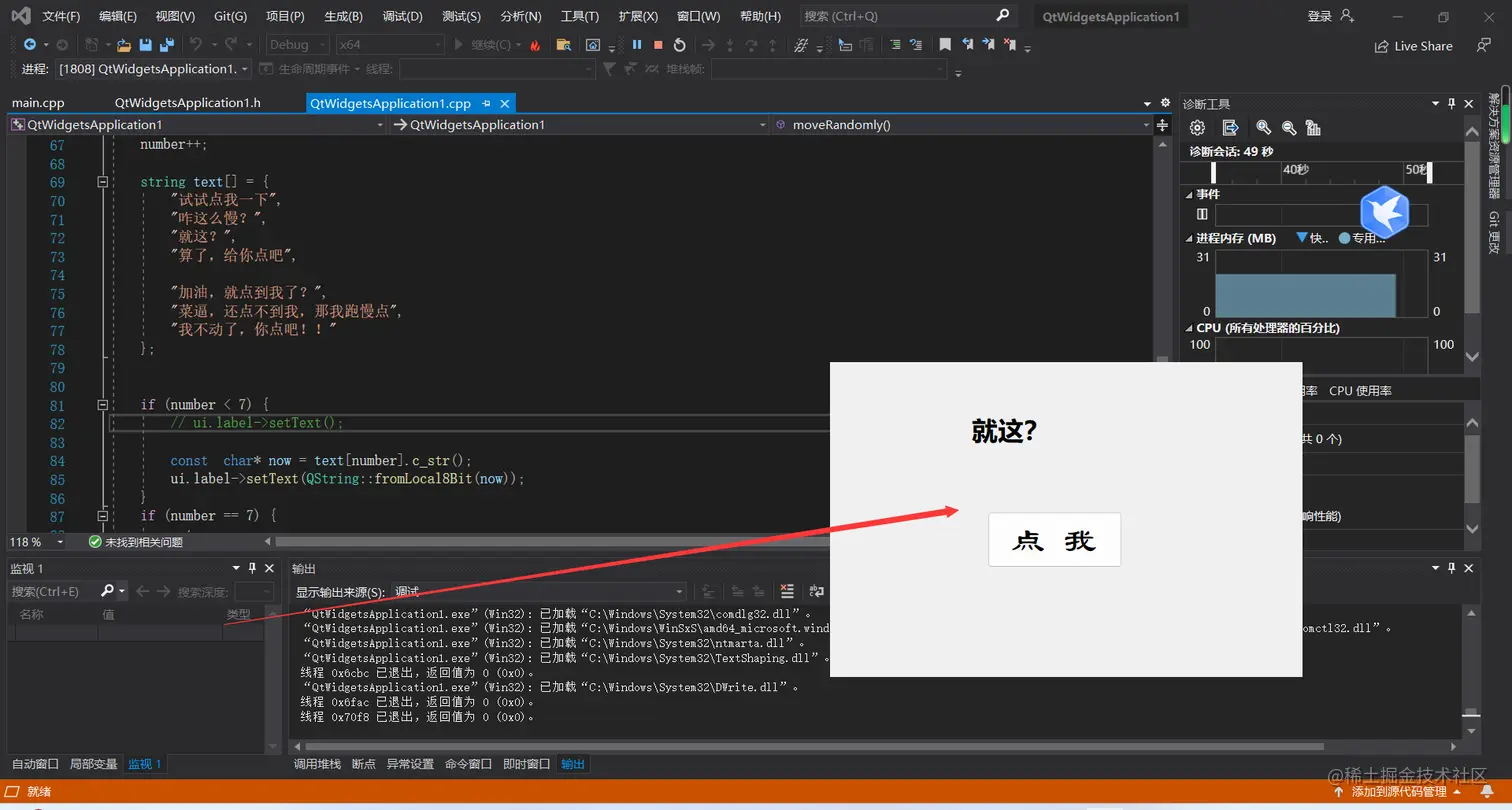Open the 显示输出来源 dropdown

click(x=538, y=591)
